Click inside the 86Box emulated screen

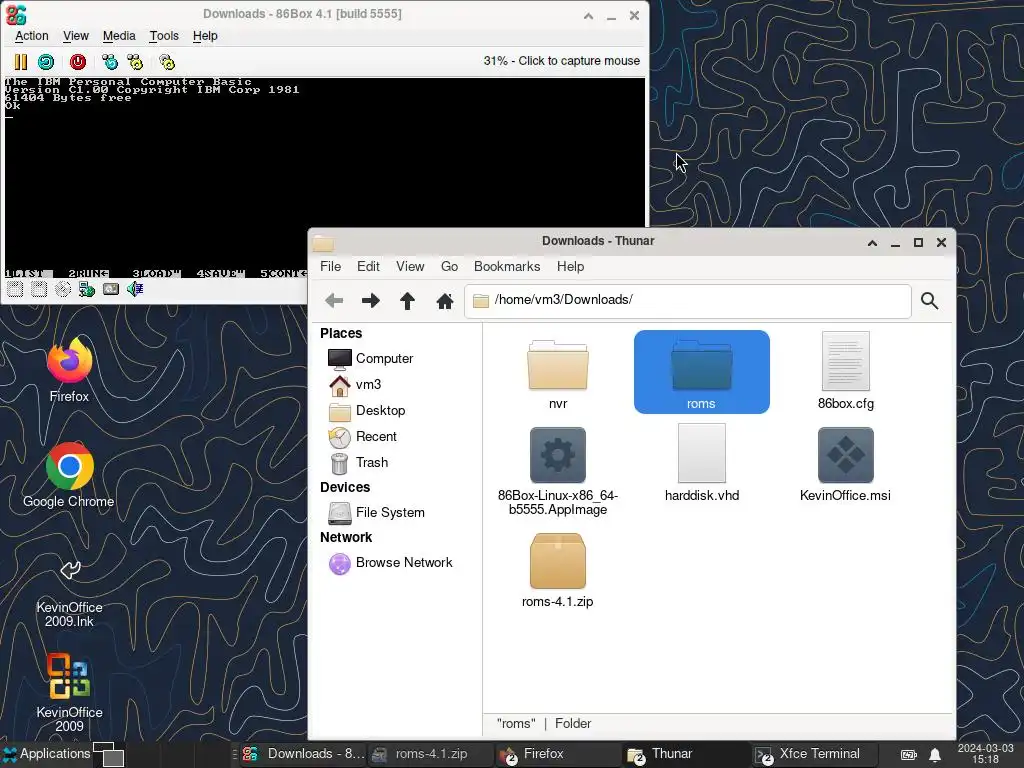point(325,178)
